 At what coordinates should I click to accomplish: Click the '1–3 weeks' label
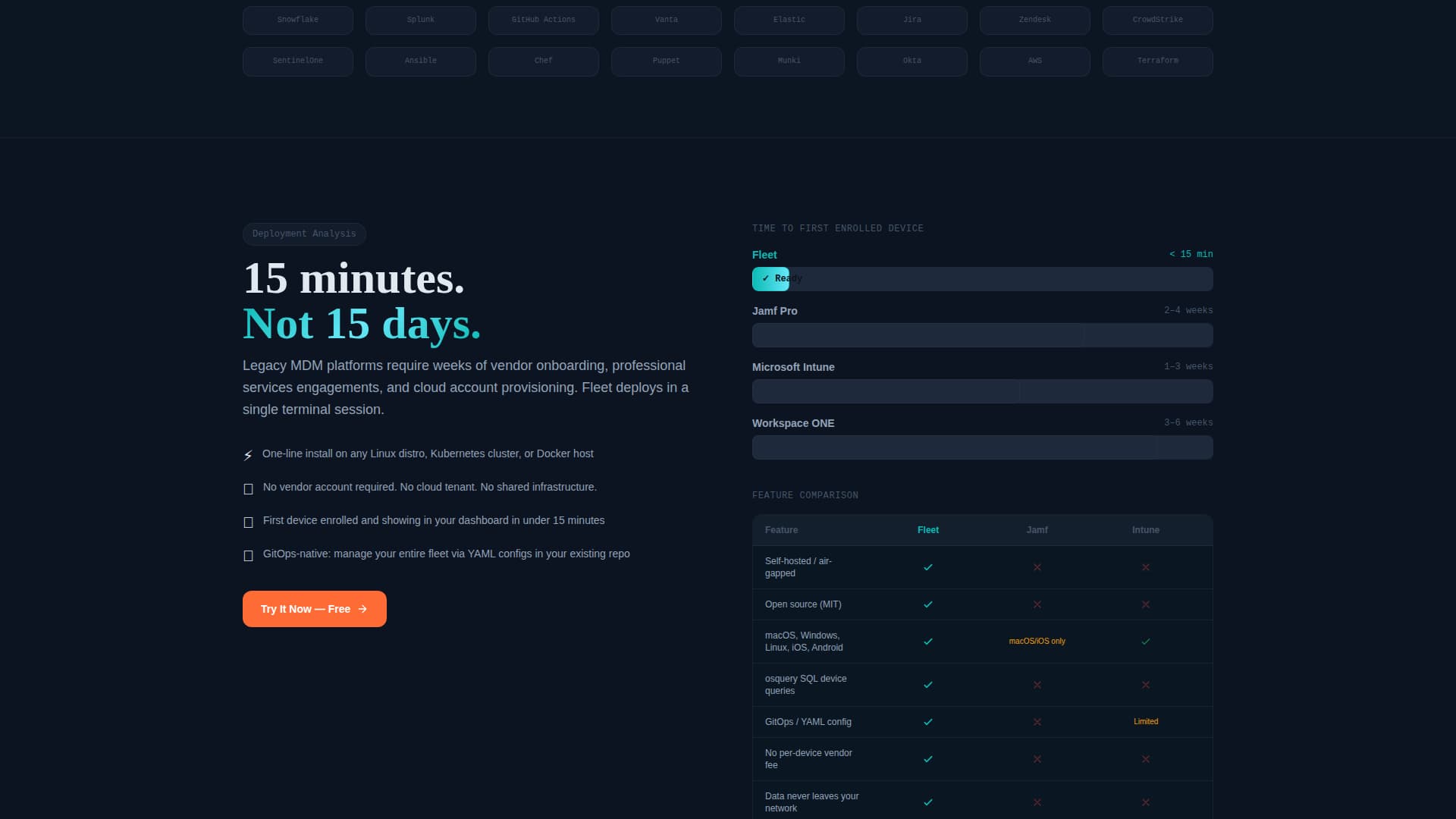[1188, 366]
